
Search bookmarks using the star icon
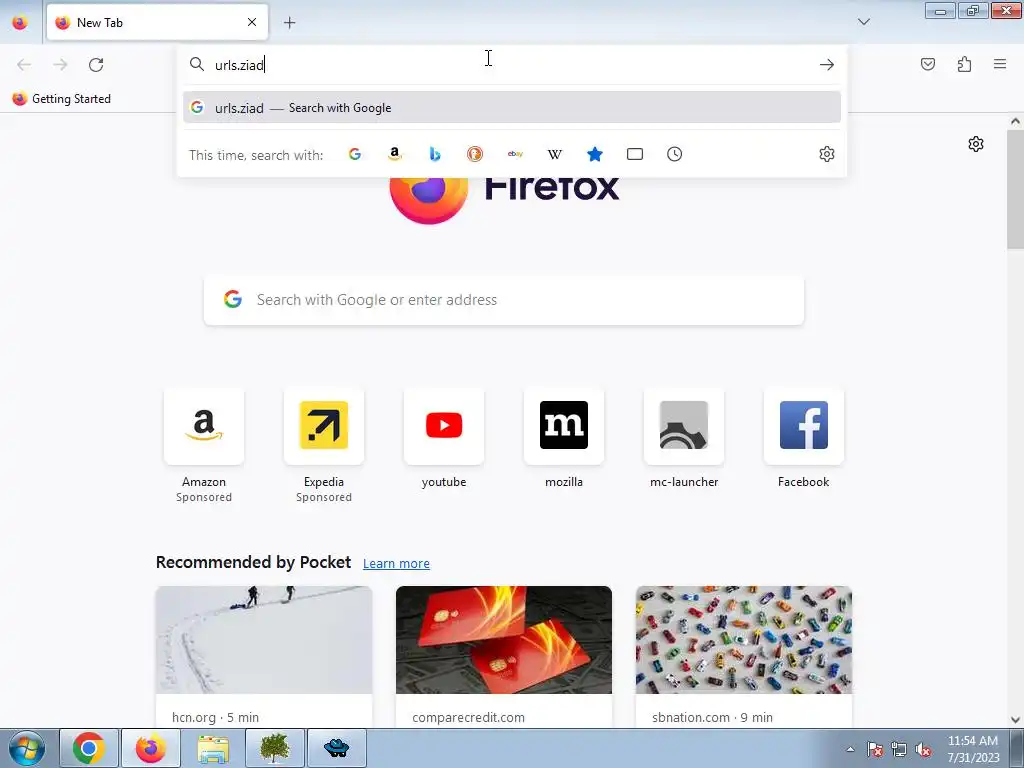tap(594, 154)
